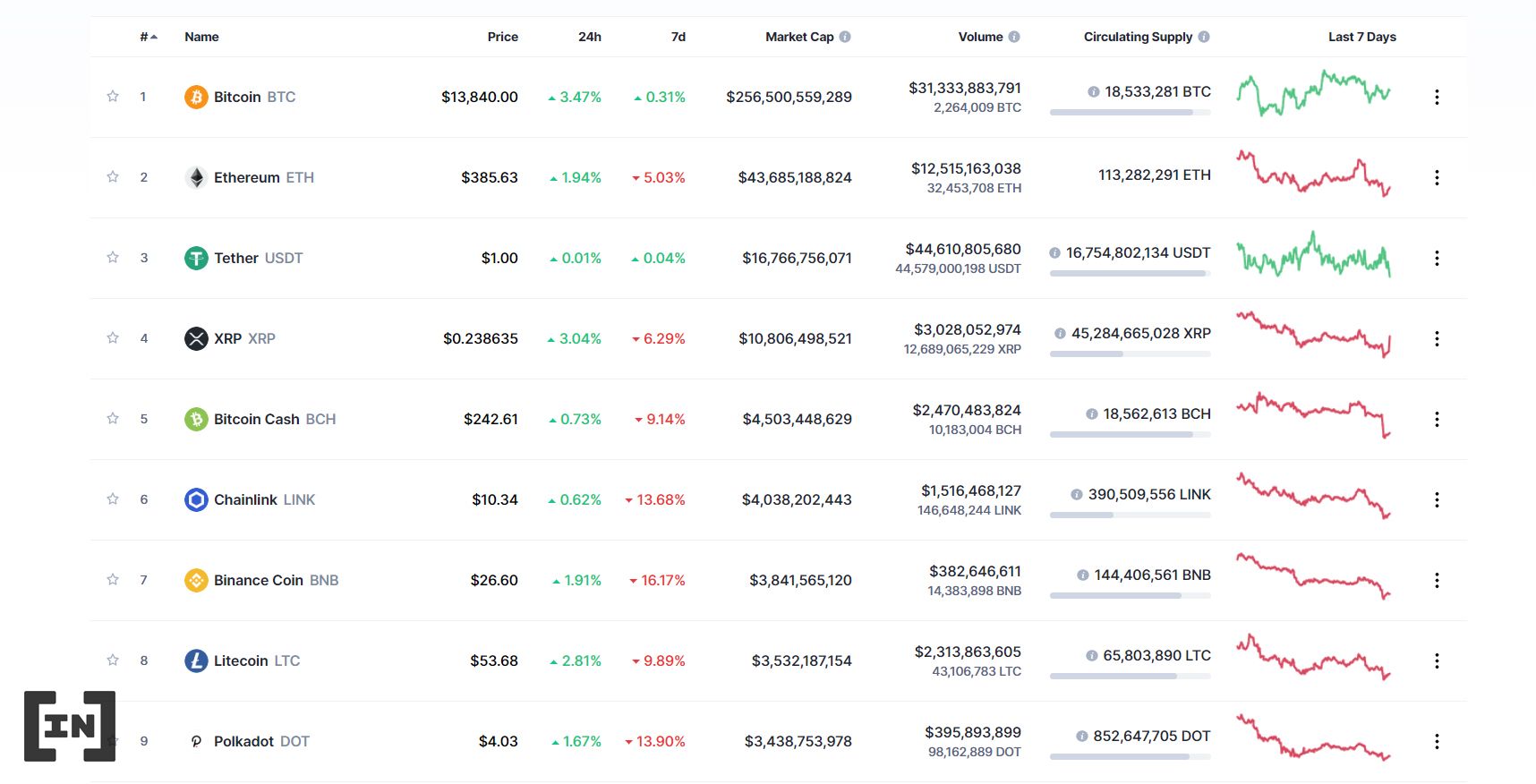Sort by the Price column header
The height and width of the screenshot is (784, 1536).
[x=503, y=37]
